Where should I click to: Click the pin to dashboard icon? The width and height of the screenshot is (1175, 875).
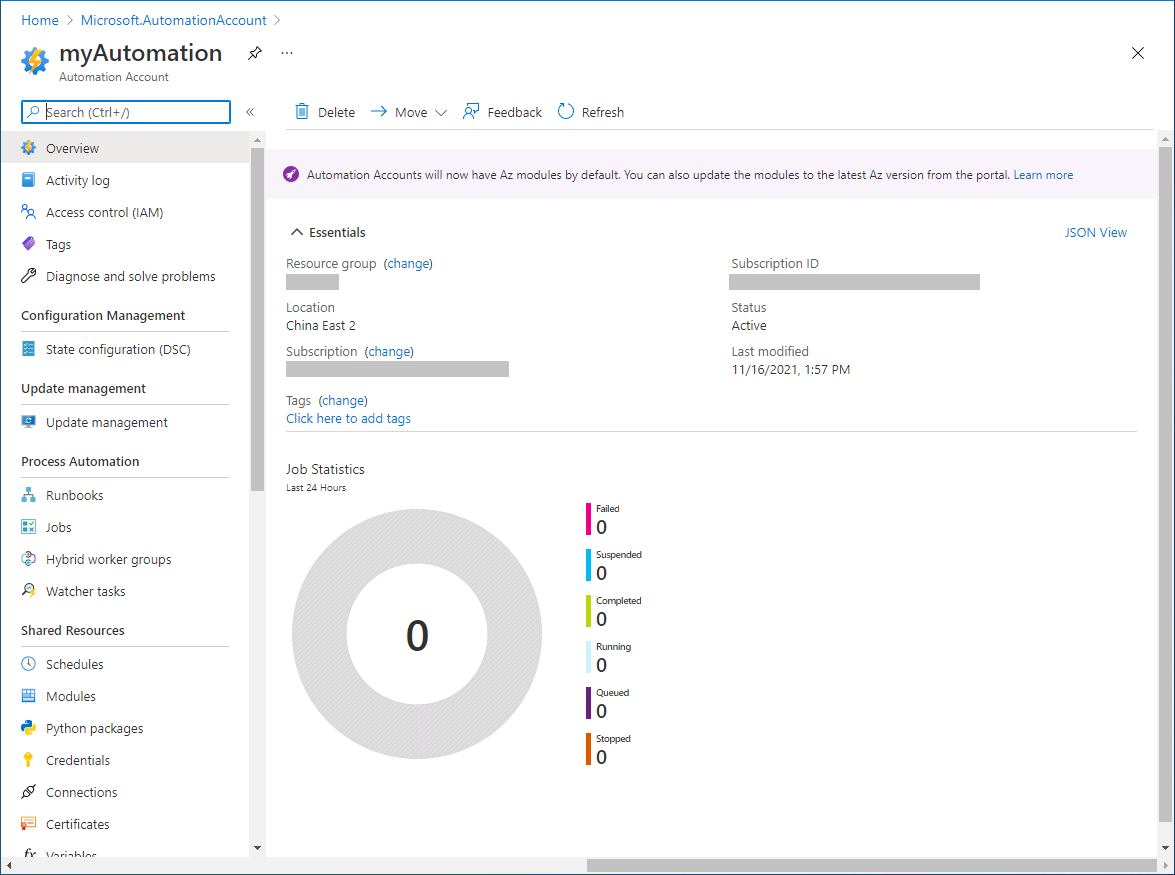click(255, 54)
